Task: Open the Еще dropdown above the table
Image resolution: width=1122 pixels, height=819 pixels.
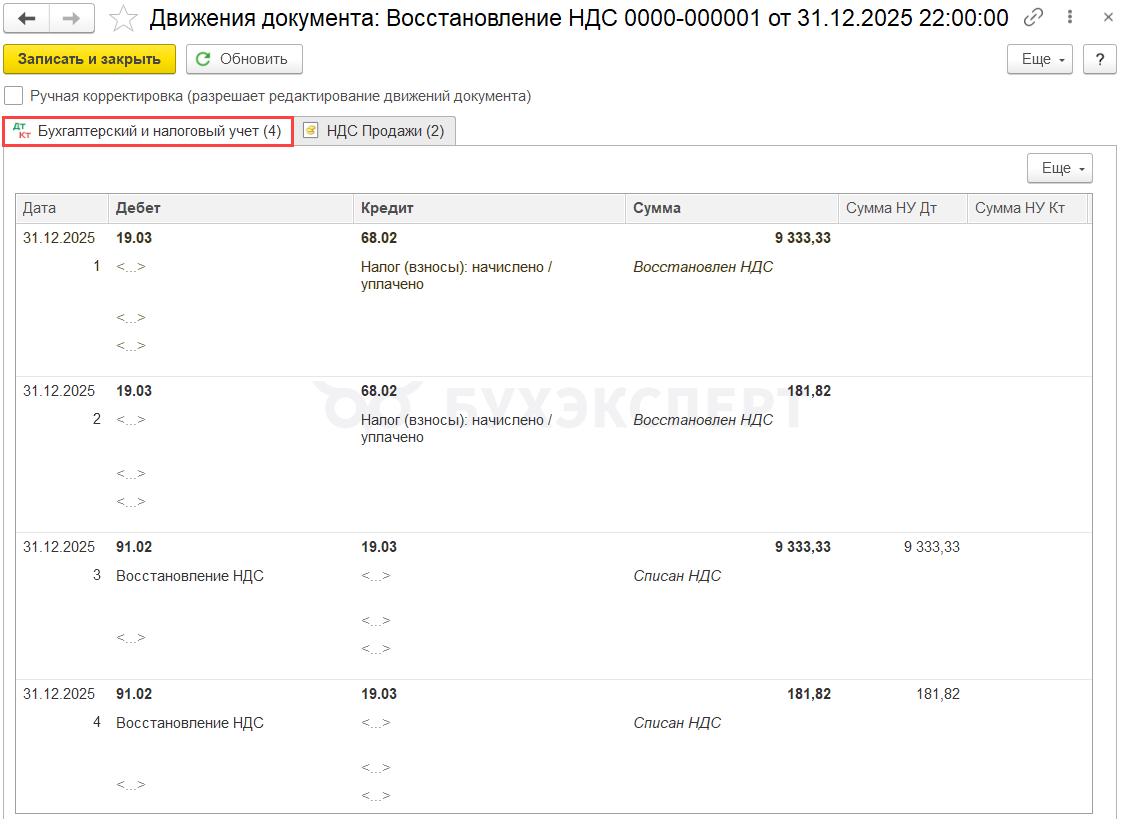Action: pos(1060,168)
